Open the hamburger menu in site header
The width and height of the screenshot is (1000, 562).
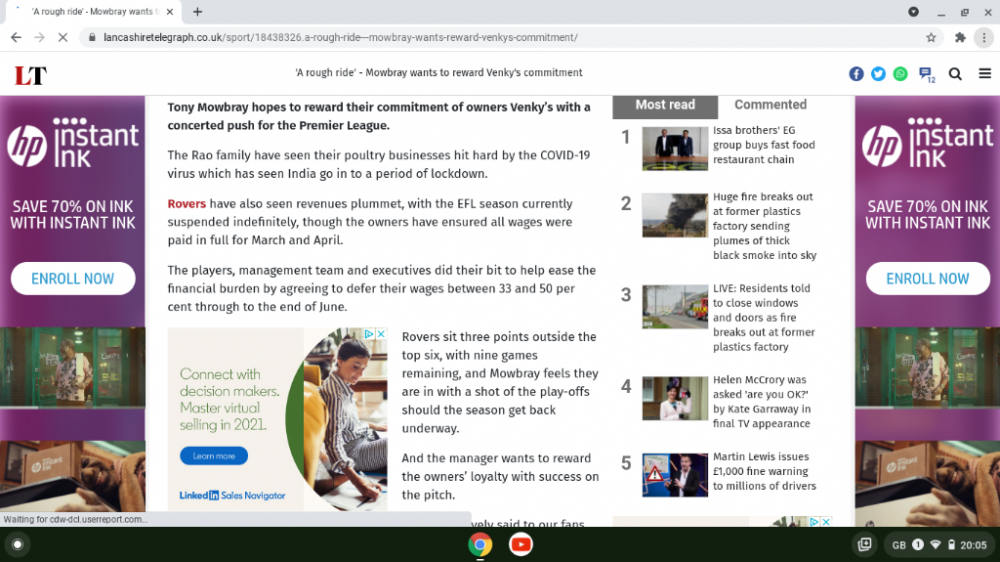[x=985, y=73]
